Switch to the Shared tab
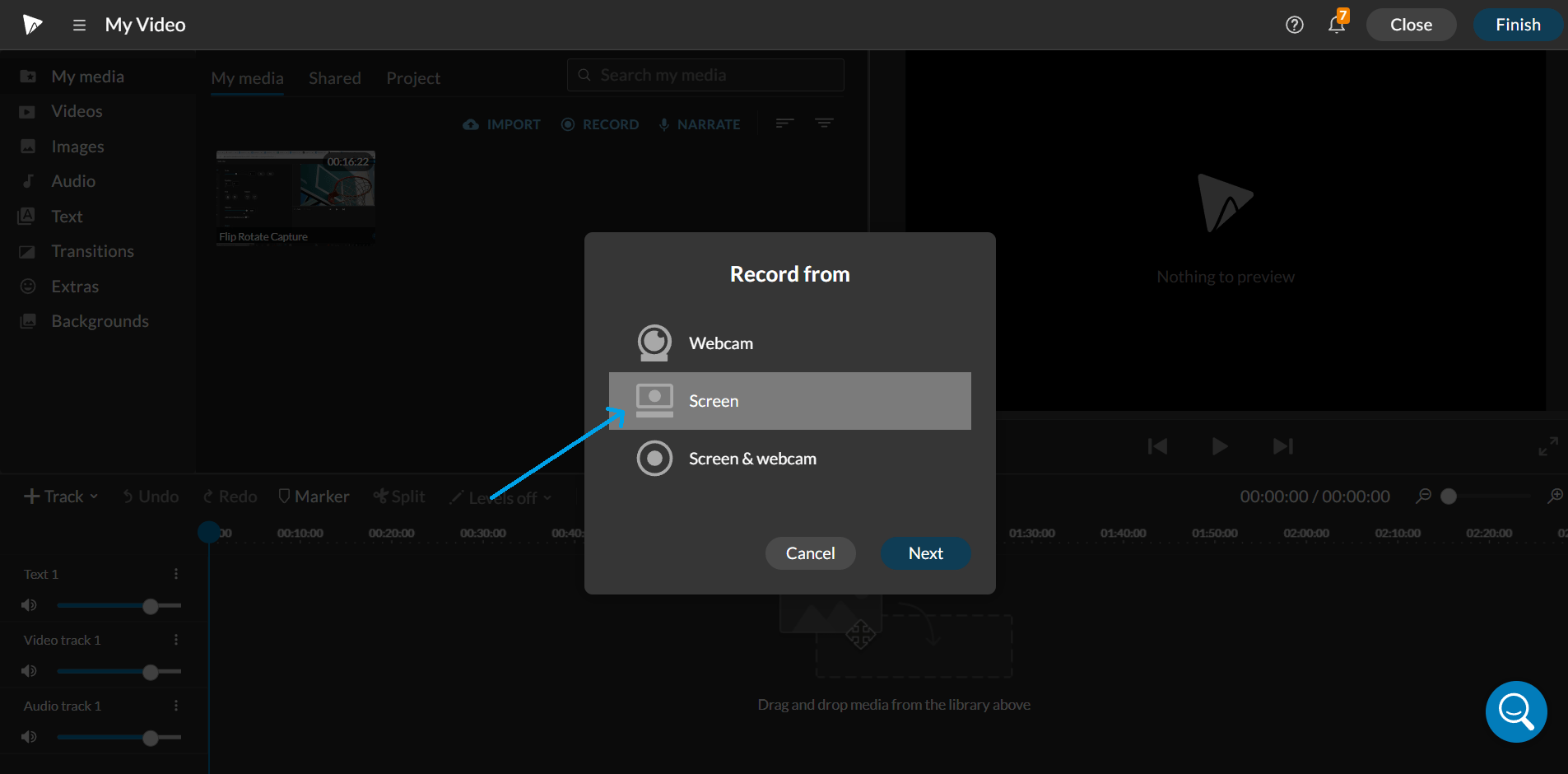 [334, 77]
